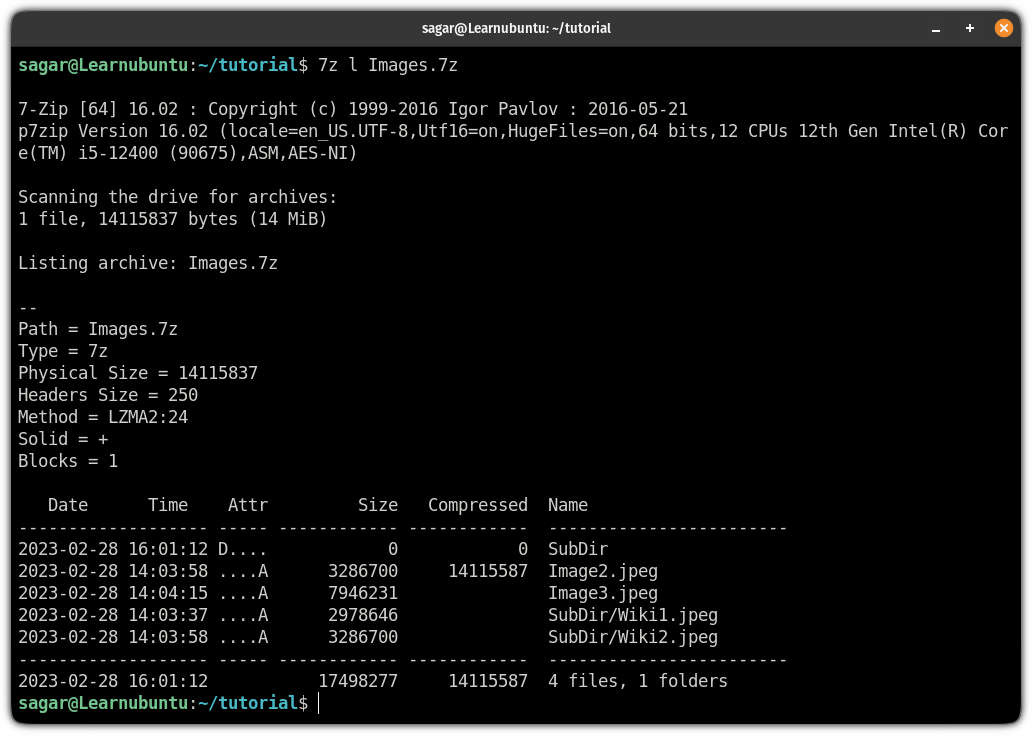Image resolution: width=1034 pixels, height=737 pixels.
Task: Click the SubDir/Wiki2.jpeg entry
Action: [x=632, y=637]
